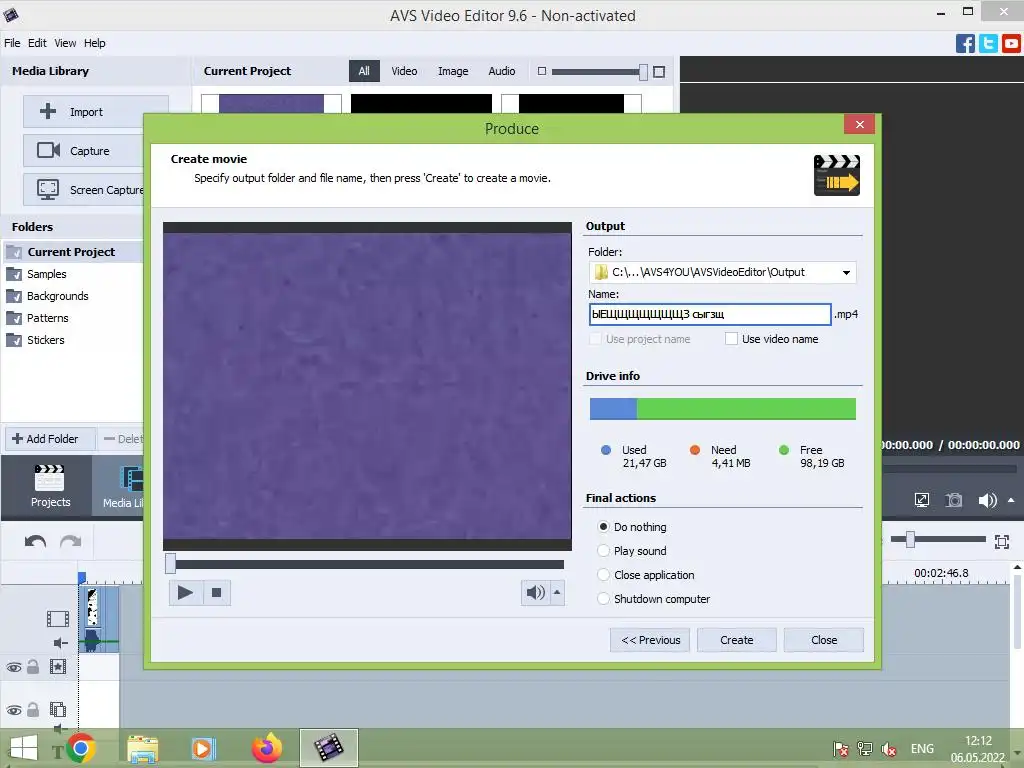Click the main preview speaker icon

[987, 500]
